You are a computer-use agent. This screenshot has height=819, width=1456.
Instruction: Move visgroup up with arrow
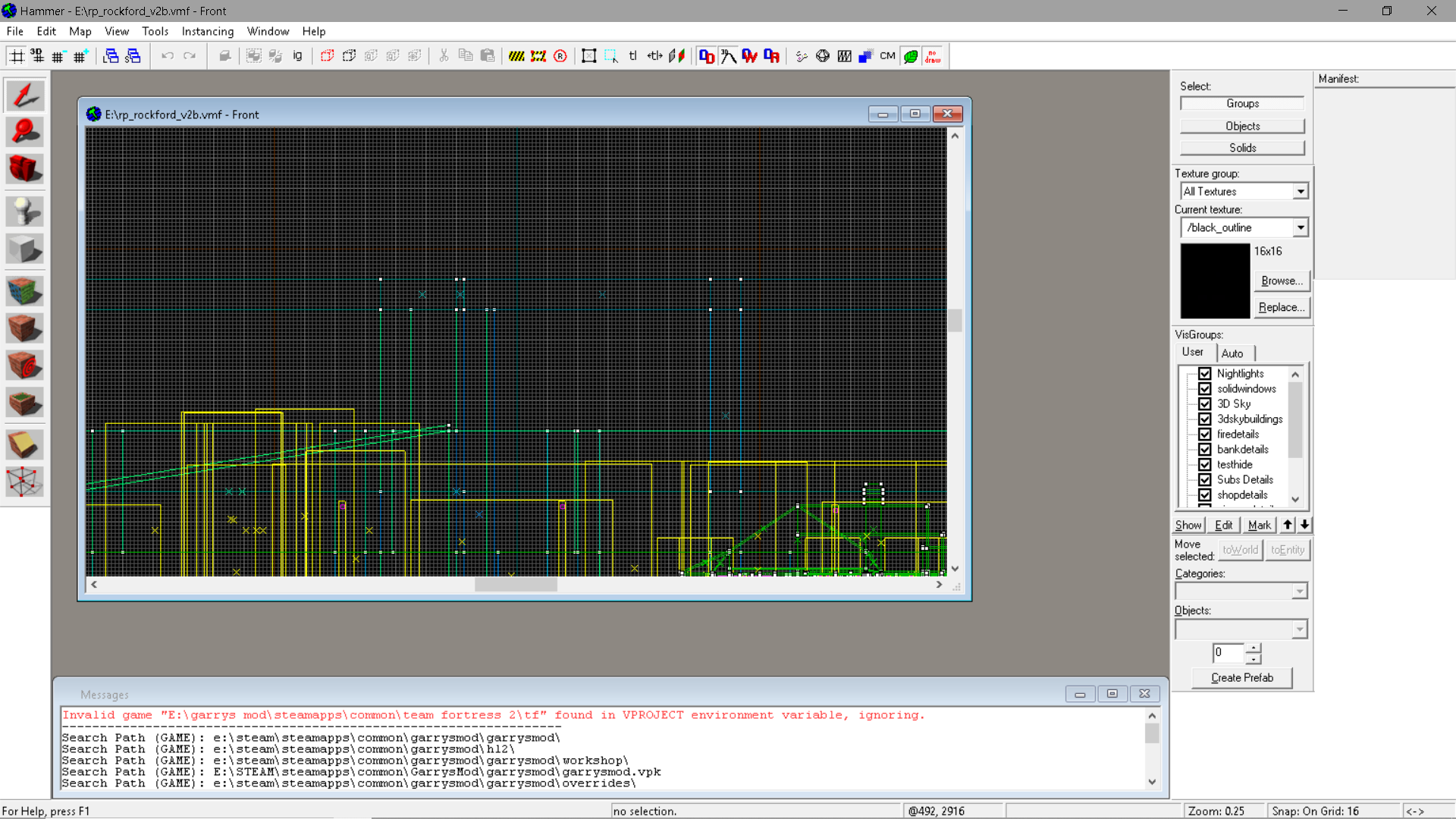pos(1288,525)
